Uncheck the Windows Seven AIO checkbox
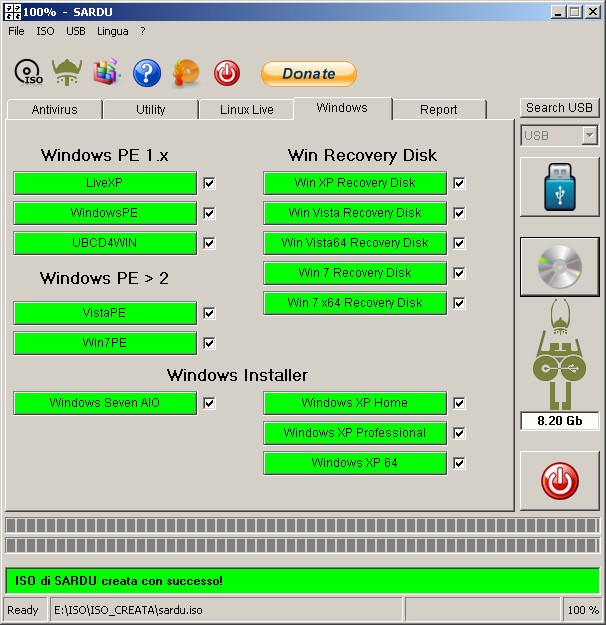Screen dimensions: 606x625 coord(209,403)
